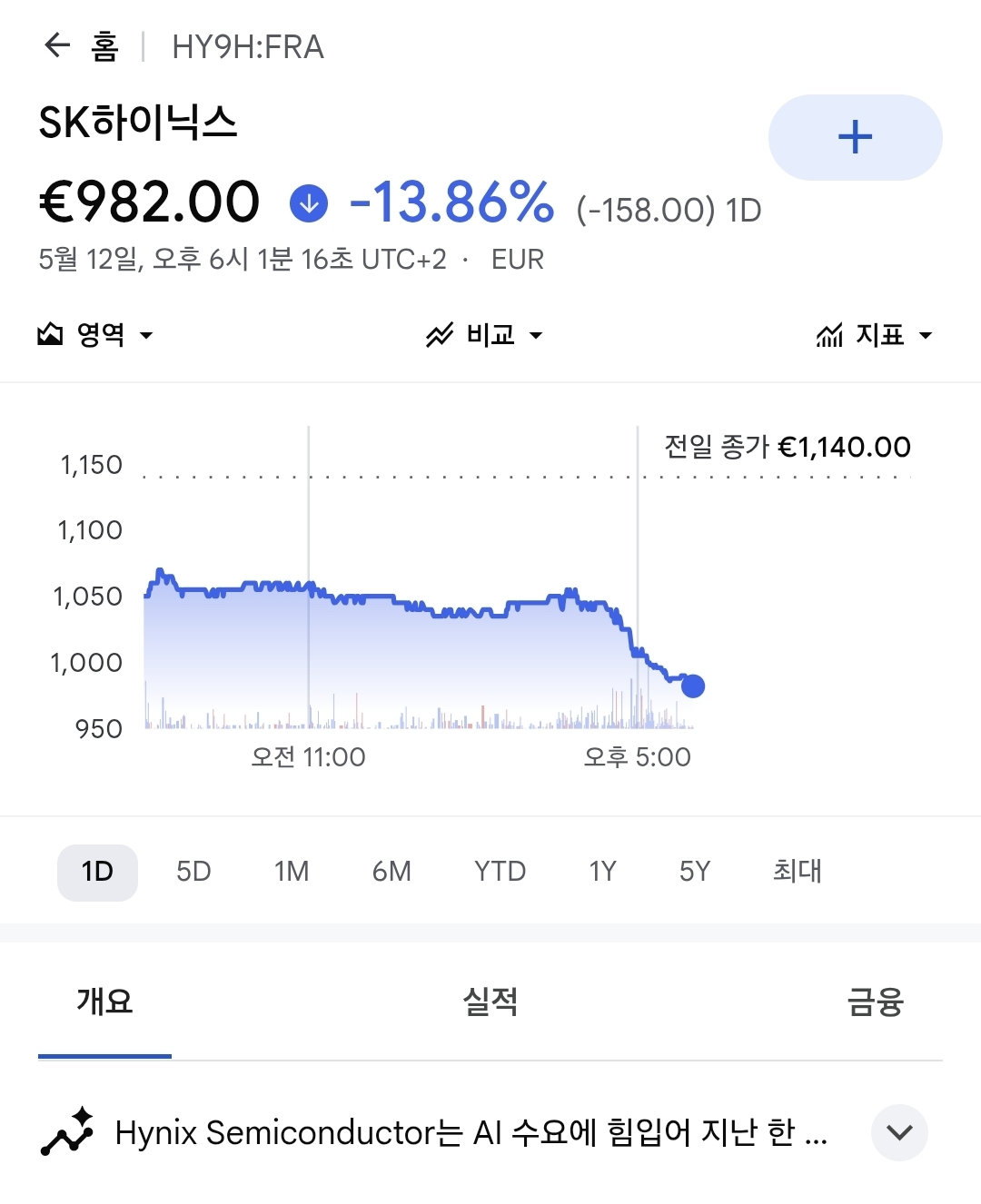
Task: Select the 5D time range
Action: pos(193,872)
